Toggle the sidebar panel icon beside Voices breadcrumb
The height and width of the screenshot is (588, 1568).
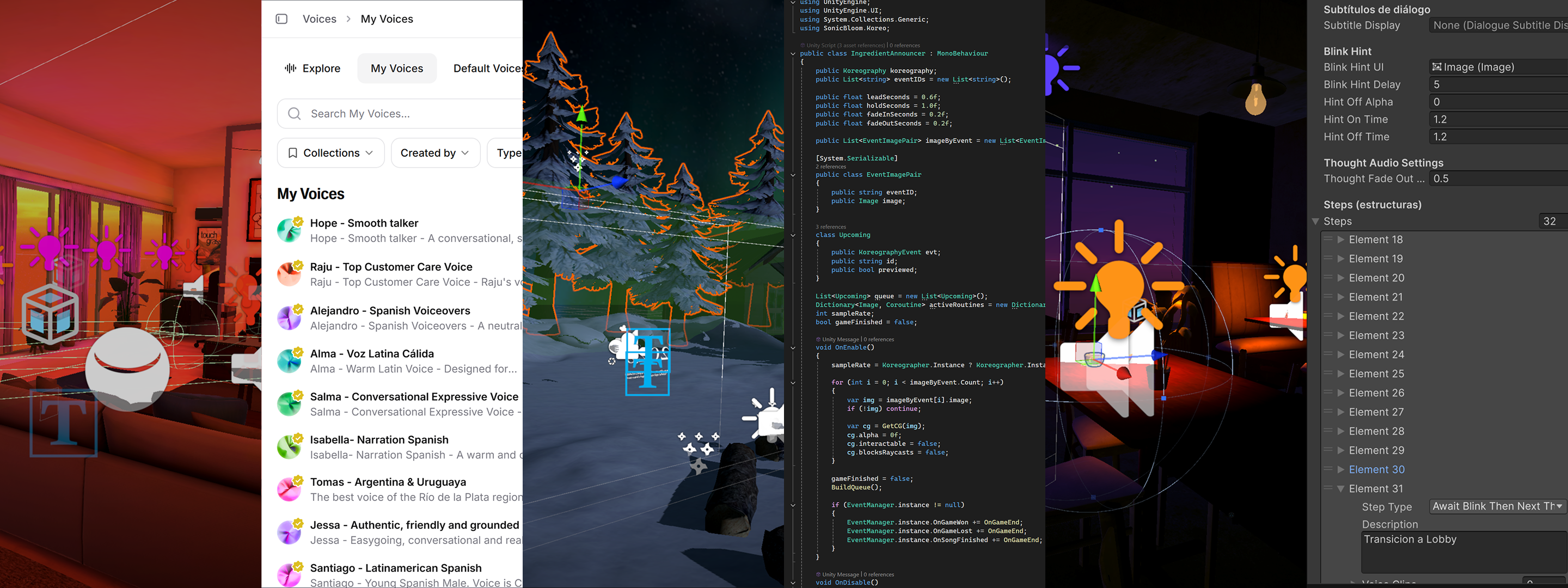coord(281,19)
